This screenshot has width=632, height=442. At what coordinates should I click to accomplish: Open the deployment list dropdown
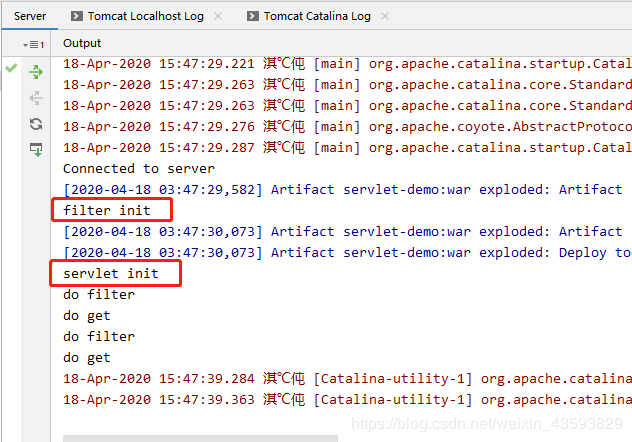pos(33,44)
